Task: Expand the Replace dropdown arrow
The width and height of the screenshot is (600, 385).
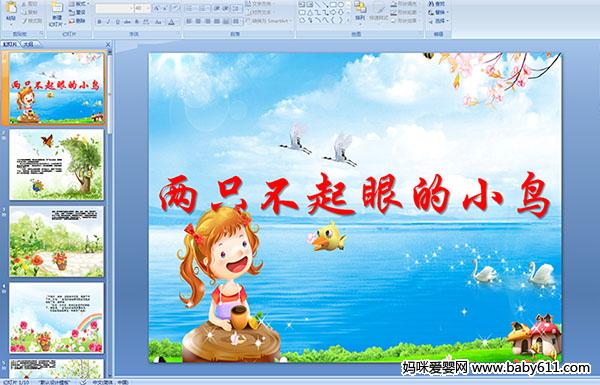Action: point(447,12)
